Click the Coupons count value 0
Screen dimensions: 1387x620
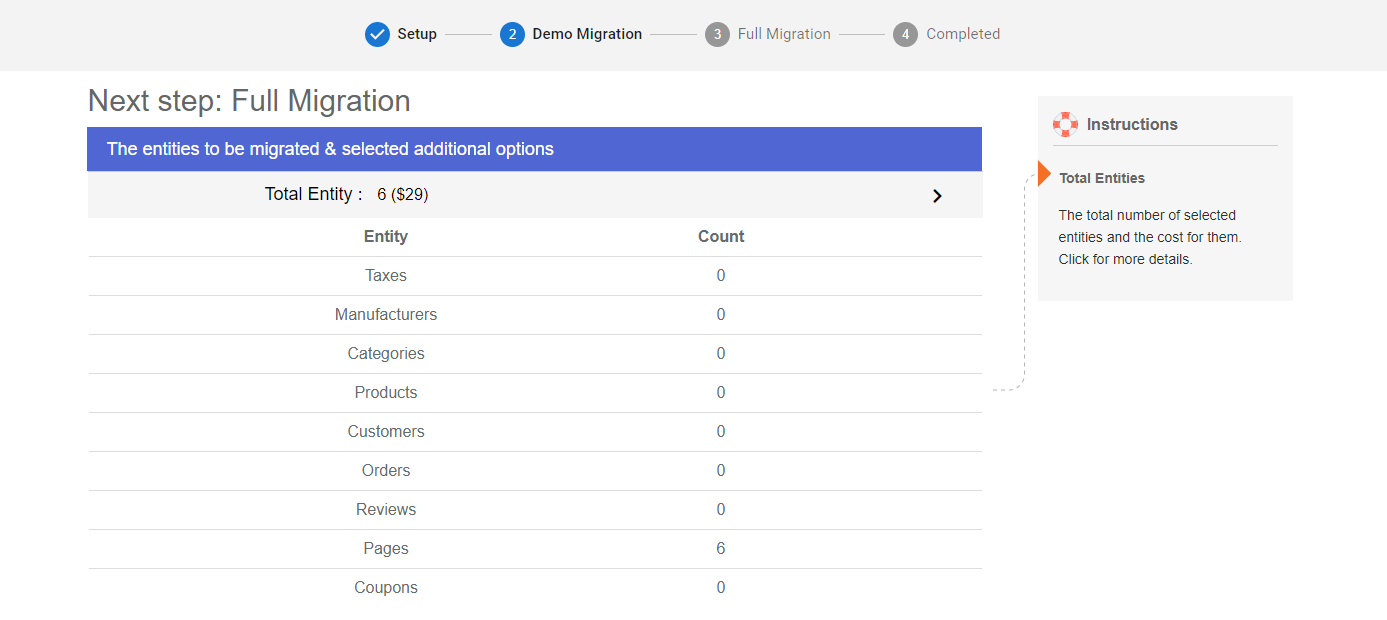pyautogui.click(x=721, y=588)
